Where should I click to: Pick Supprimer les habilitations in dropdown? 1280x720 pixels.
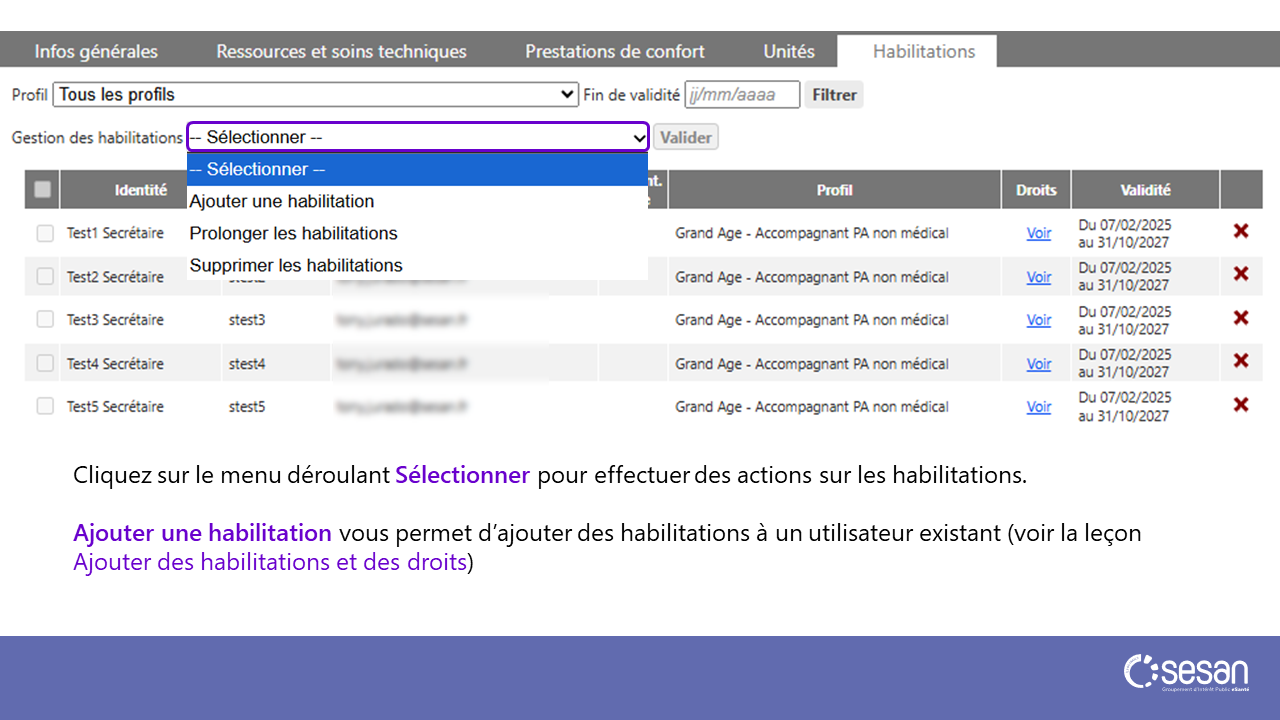click(x=296, y=265)
